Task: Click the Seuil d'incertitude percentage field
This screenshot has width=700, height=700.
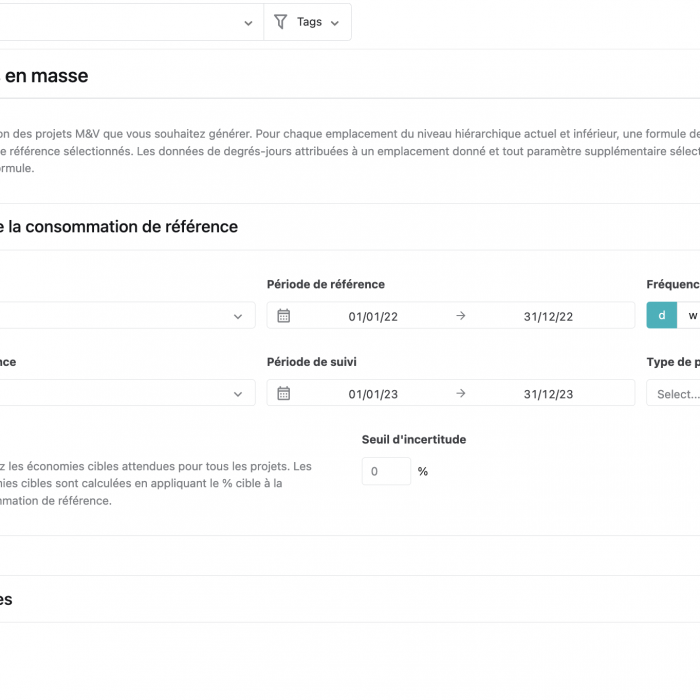Action: (x=386, y=471)
